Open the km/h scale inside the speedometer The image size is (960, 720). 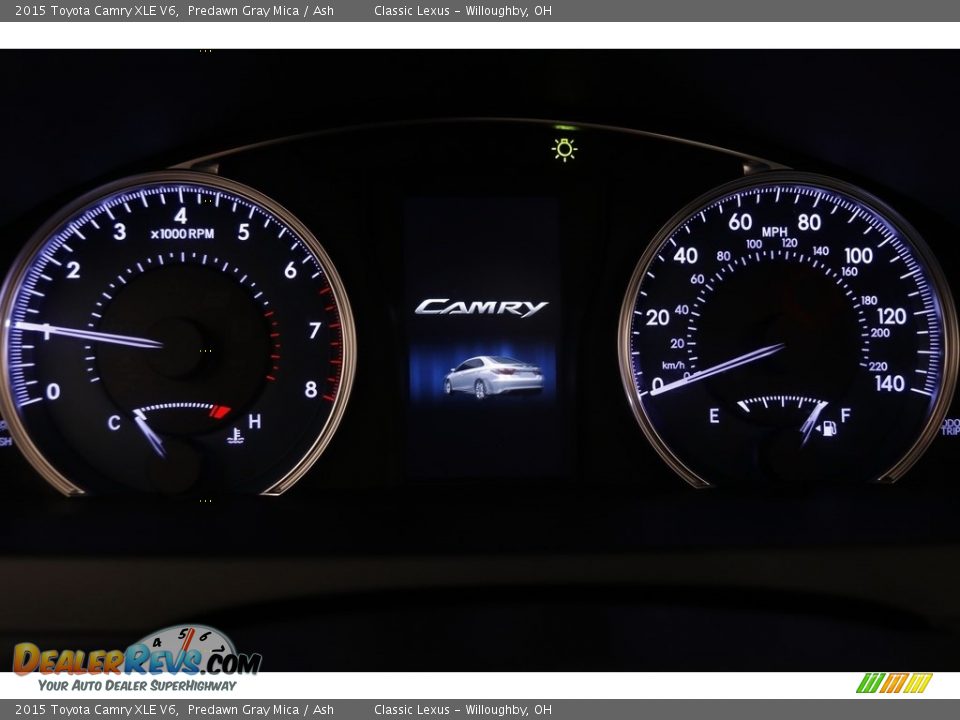[x=673, y=365]
